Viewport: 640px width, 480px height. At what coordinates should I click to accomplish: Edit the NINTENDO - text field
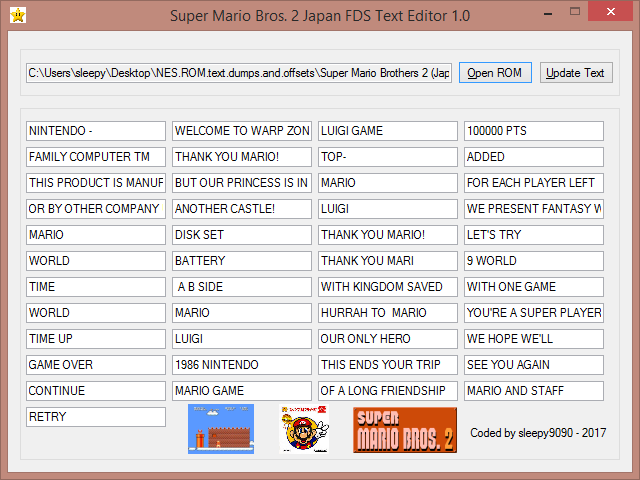point(96,131)
